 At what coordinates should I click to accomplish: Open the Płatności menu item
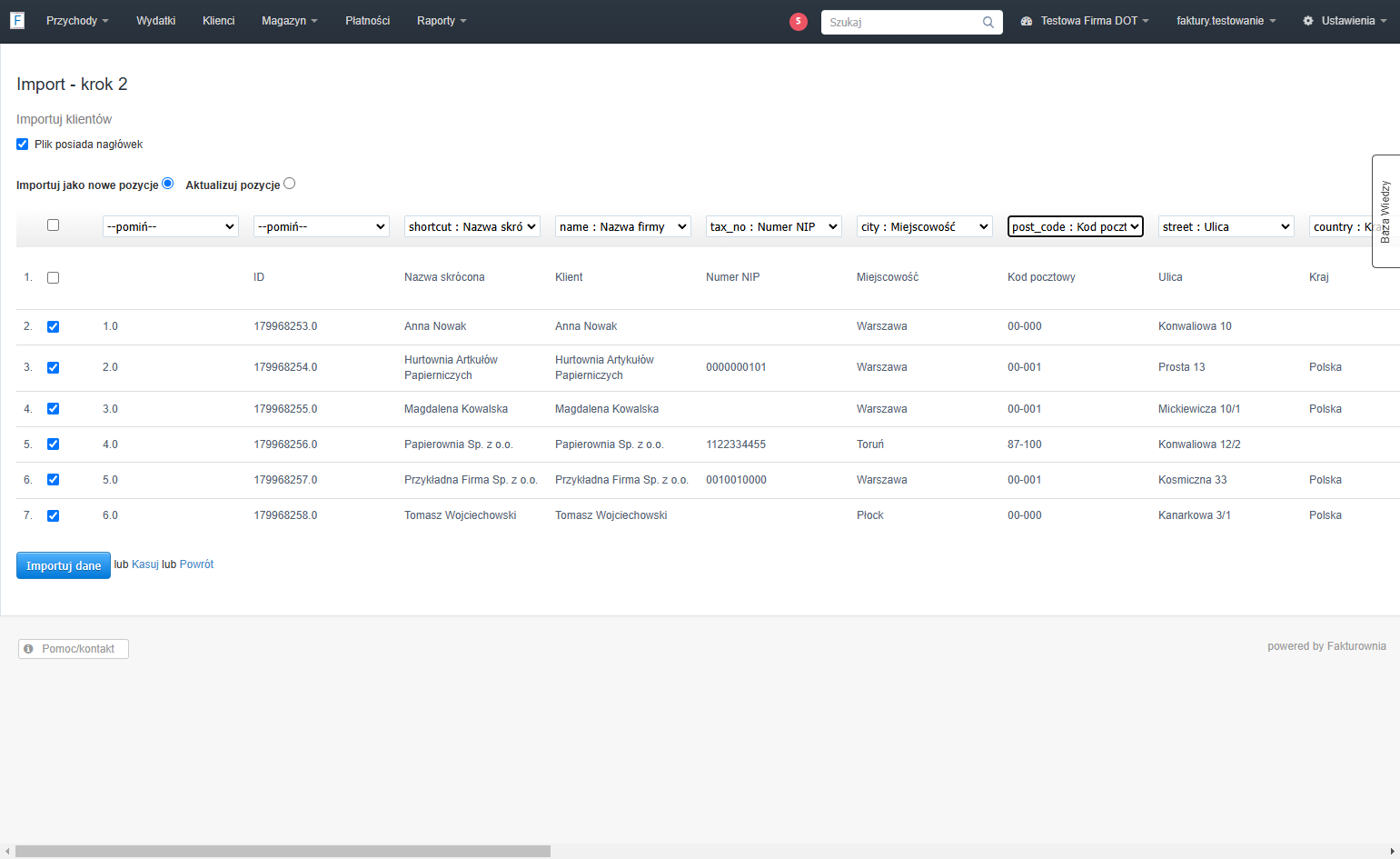pos(368,21)
